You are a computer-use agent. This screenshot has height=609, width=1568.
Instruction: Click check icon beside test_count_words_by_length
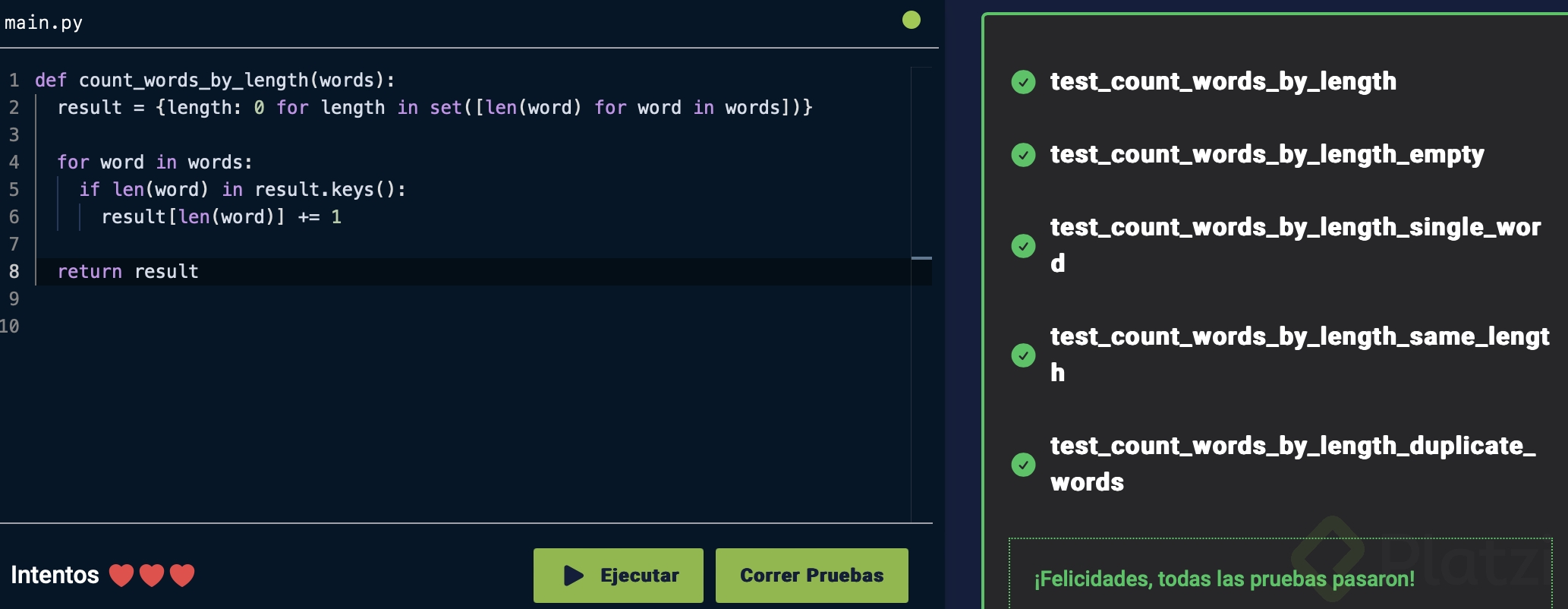pos(1023,82)
